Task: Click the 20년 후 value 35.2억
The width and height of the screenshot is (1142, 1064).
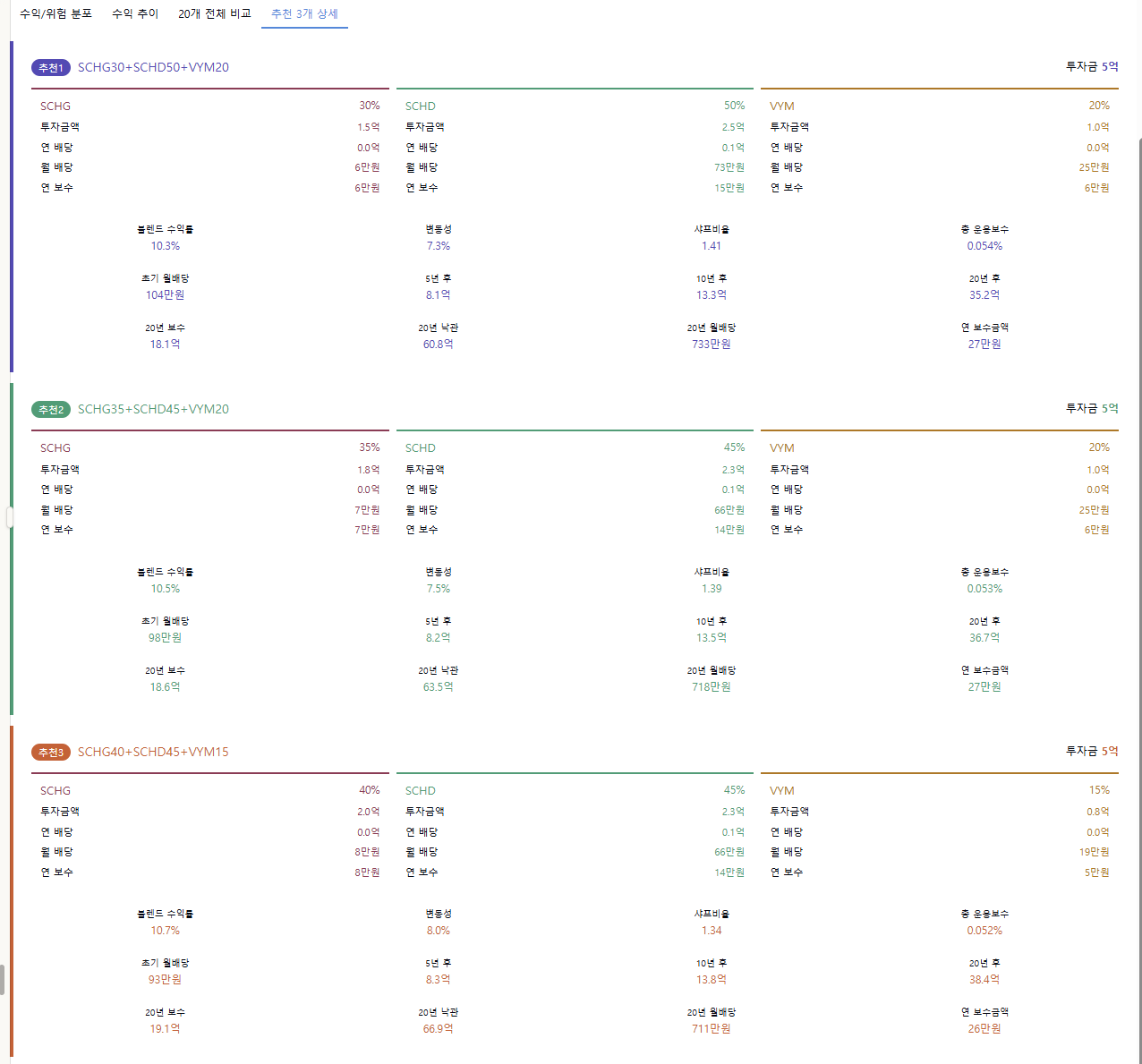Action: click(x=984, y=295)
